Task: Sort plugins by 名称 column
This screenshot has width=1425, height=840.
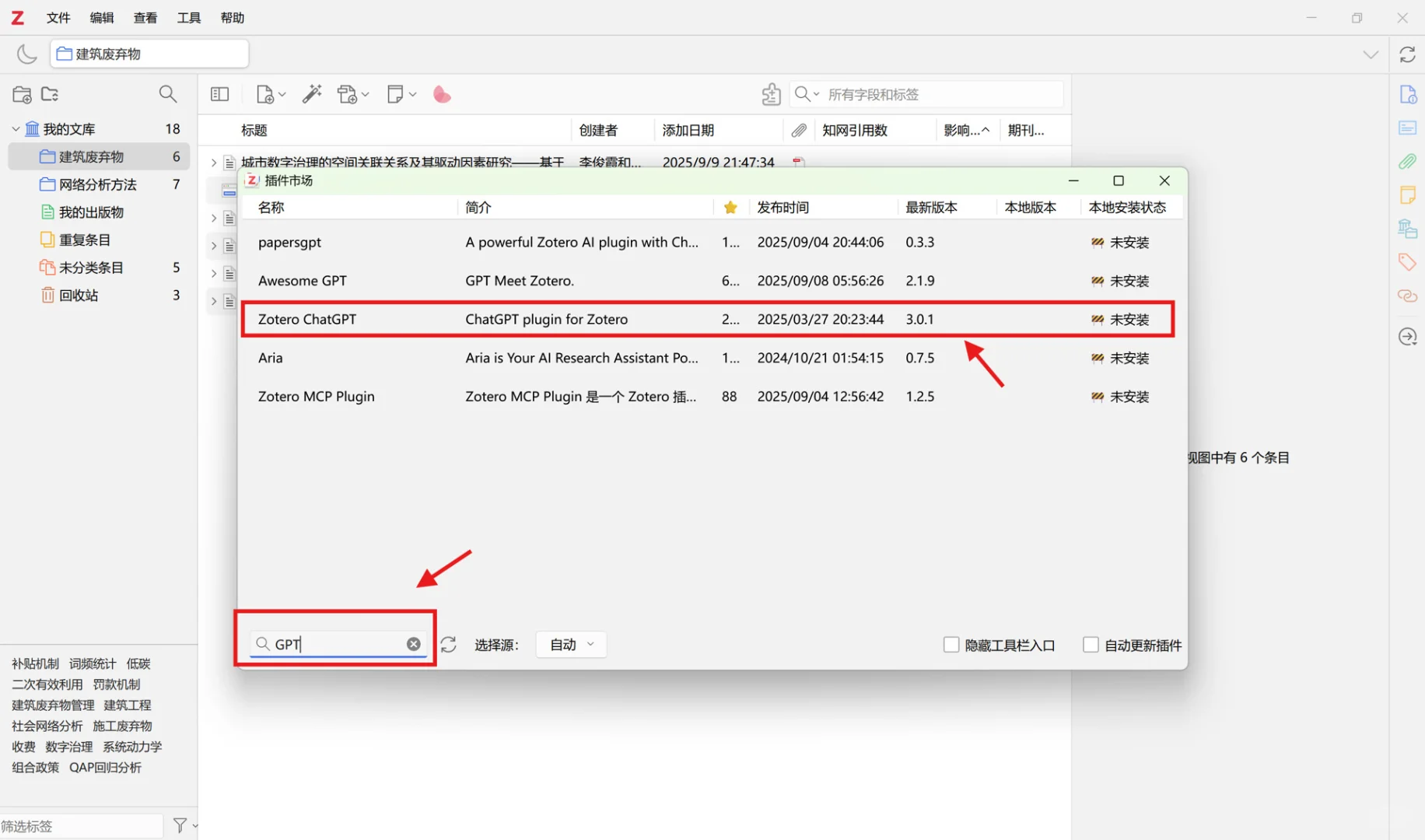Action: (271, 208)
